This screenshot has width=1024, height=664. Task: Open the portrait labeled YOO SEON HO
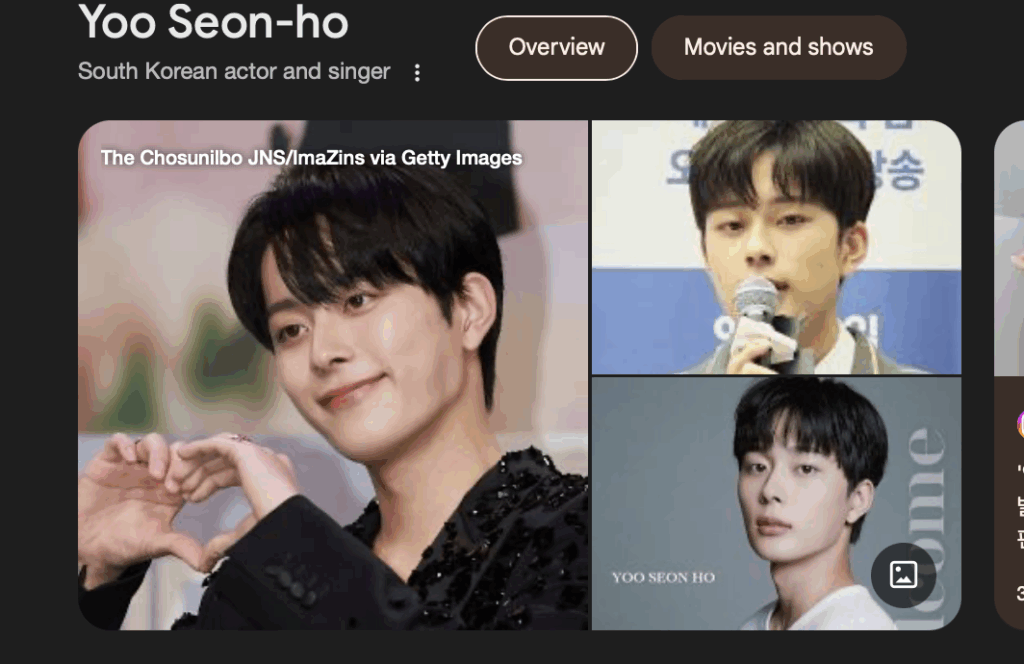pos(776,503)
